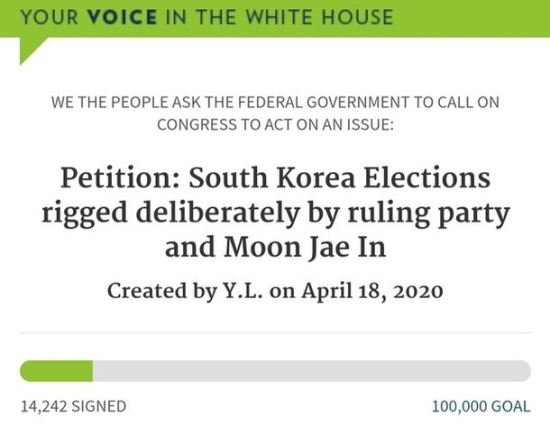Click the right end of the progress bar
The width and height of the screenshot is (550, 426).
(x=523, y=371)
